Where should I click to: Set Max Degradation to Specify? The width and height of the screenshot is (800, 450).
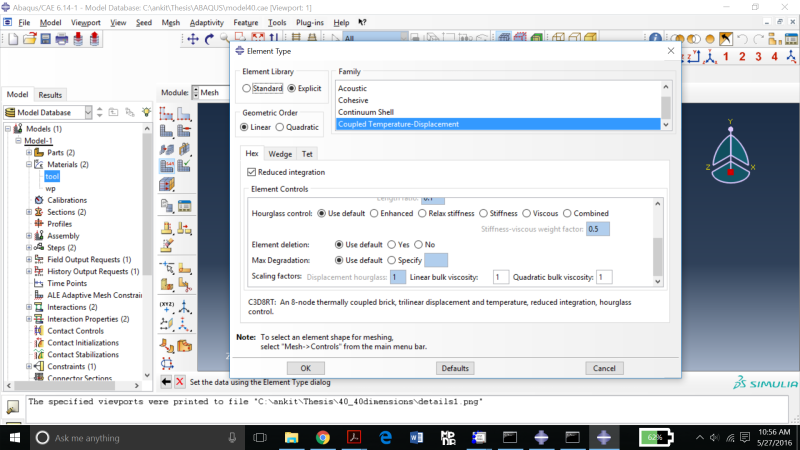coord(391,260)
